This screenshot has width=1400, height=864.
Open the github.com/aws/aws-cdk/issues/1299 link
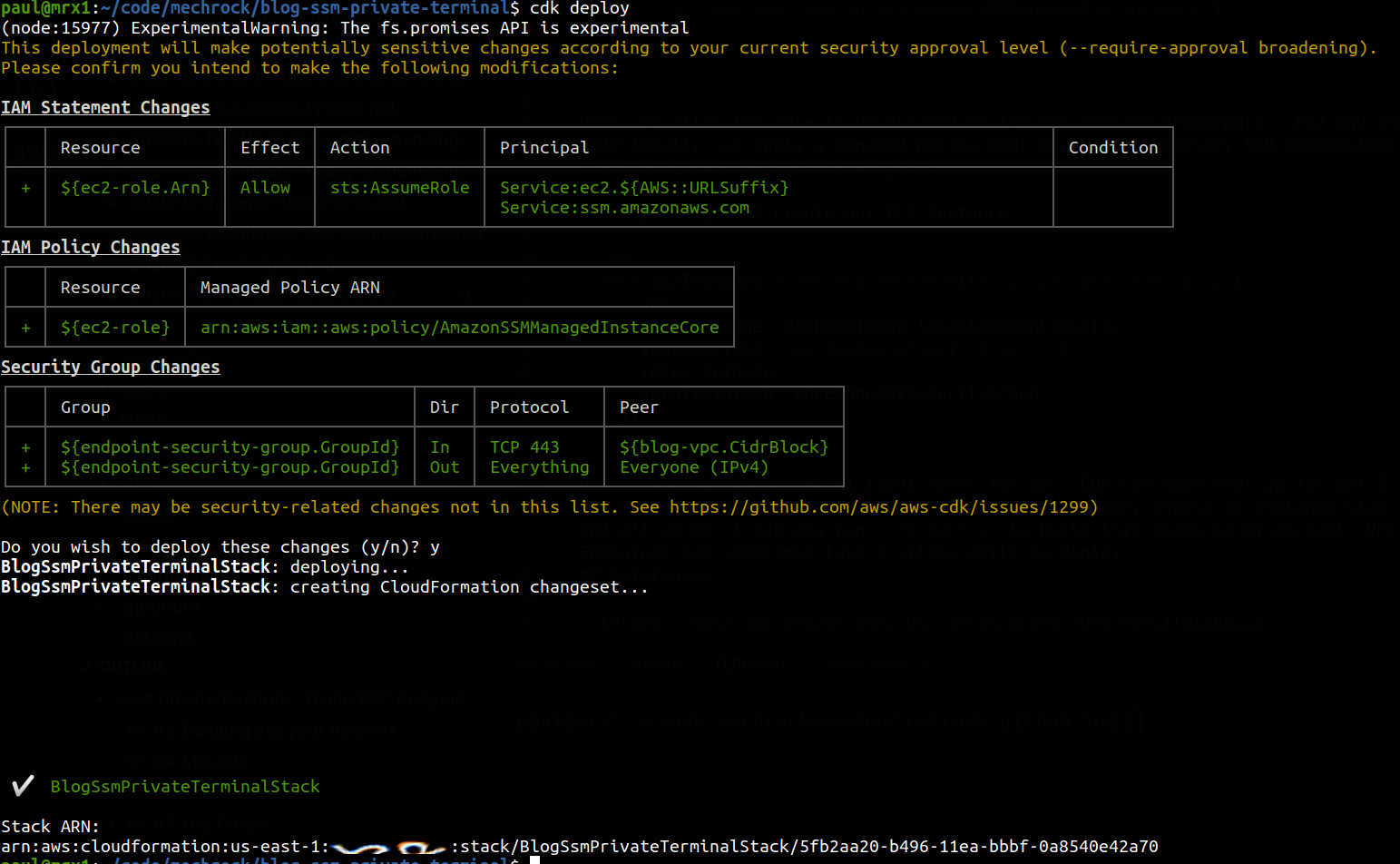[x=879, y=506]
